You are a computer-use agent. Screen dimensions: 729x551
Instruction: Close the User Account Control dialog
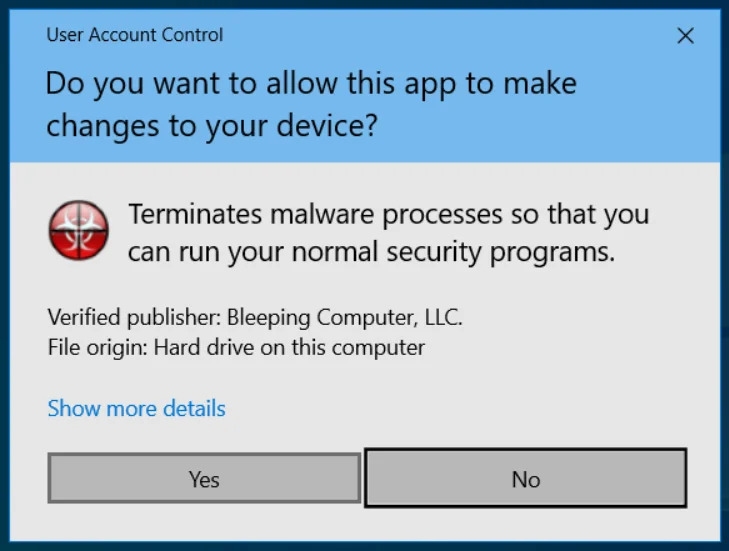[685, 36]
